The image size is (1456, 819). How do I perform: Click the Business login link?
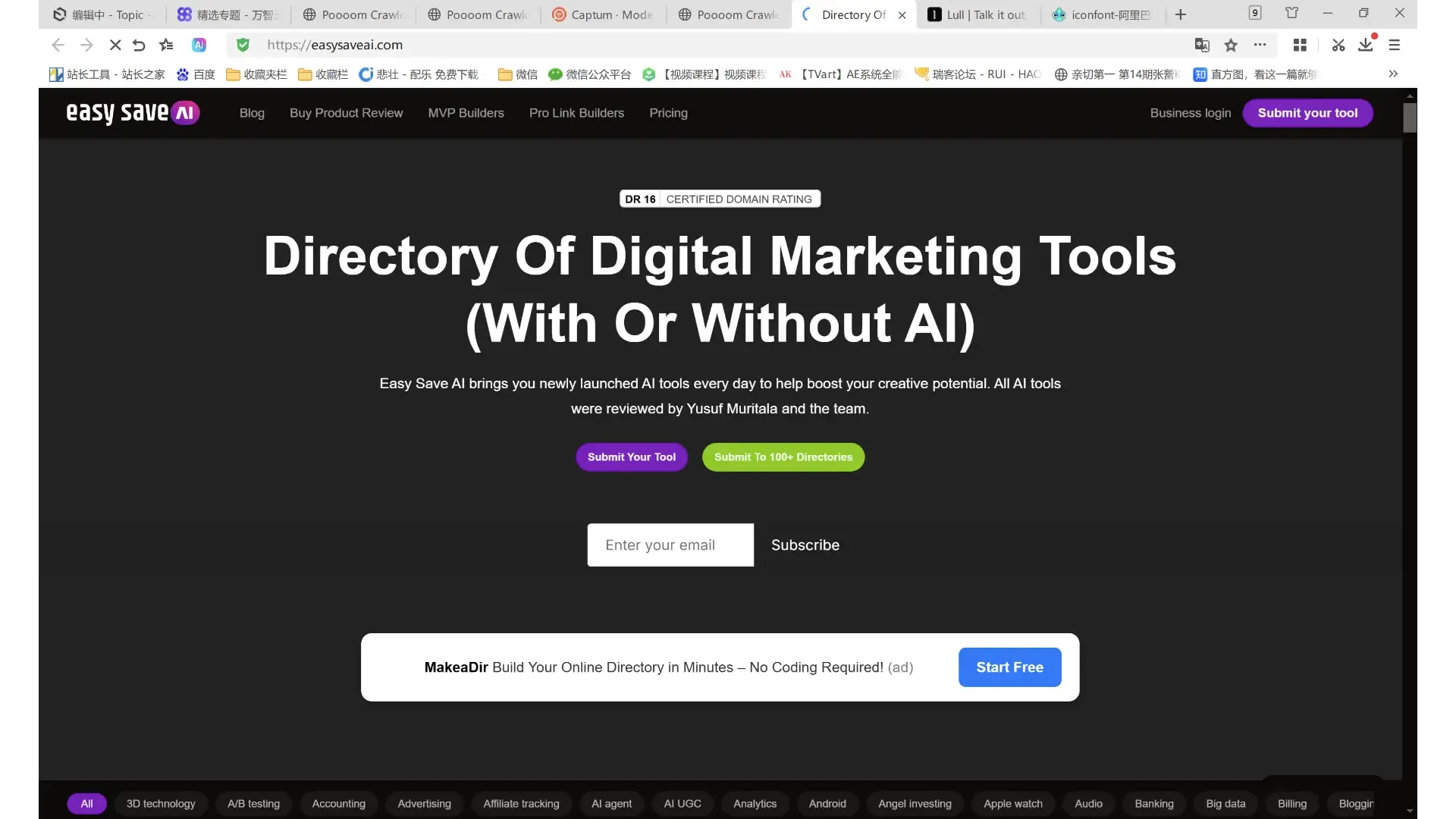click(1190, 113)
